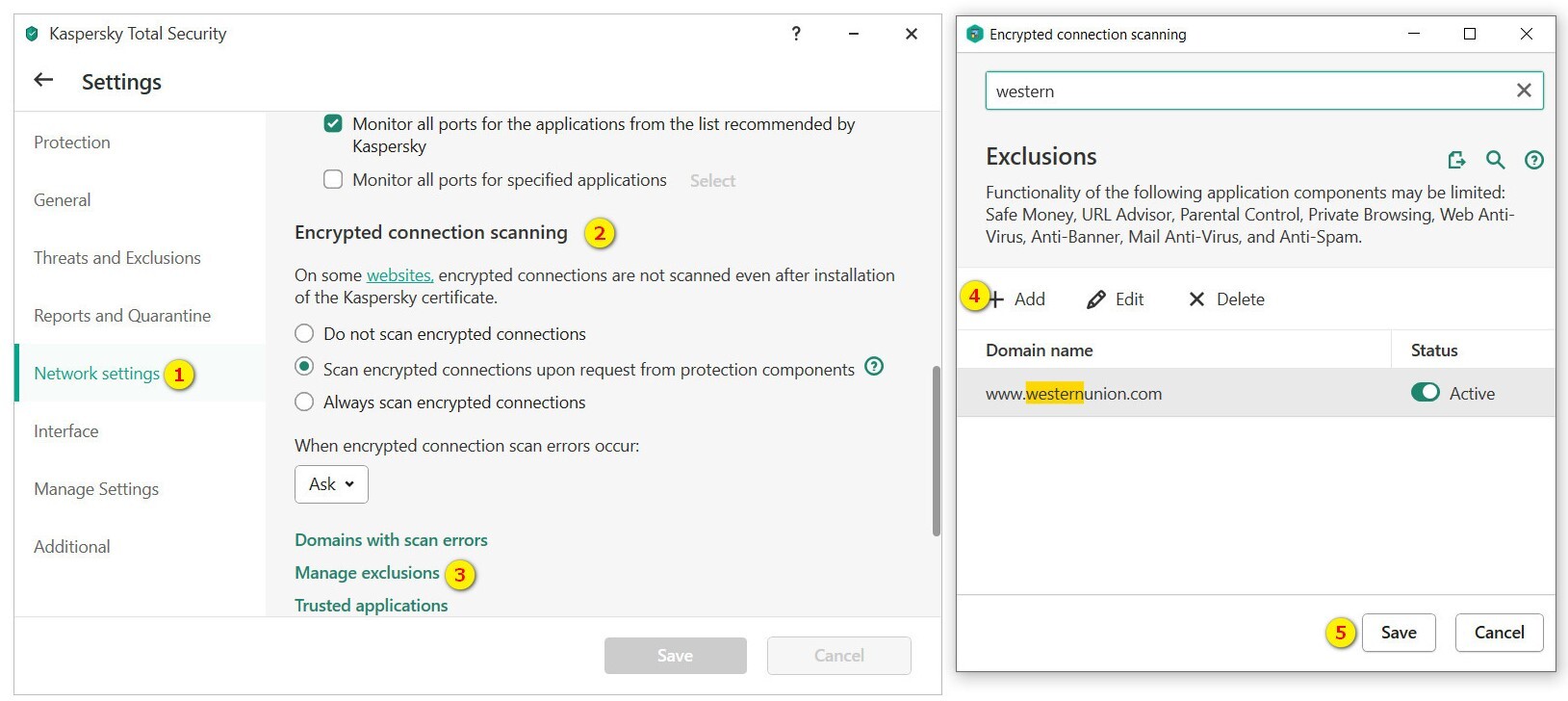
Task: Sort by Status column header
Action: click(x=1434, y=350)
